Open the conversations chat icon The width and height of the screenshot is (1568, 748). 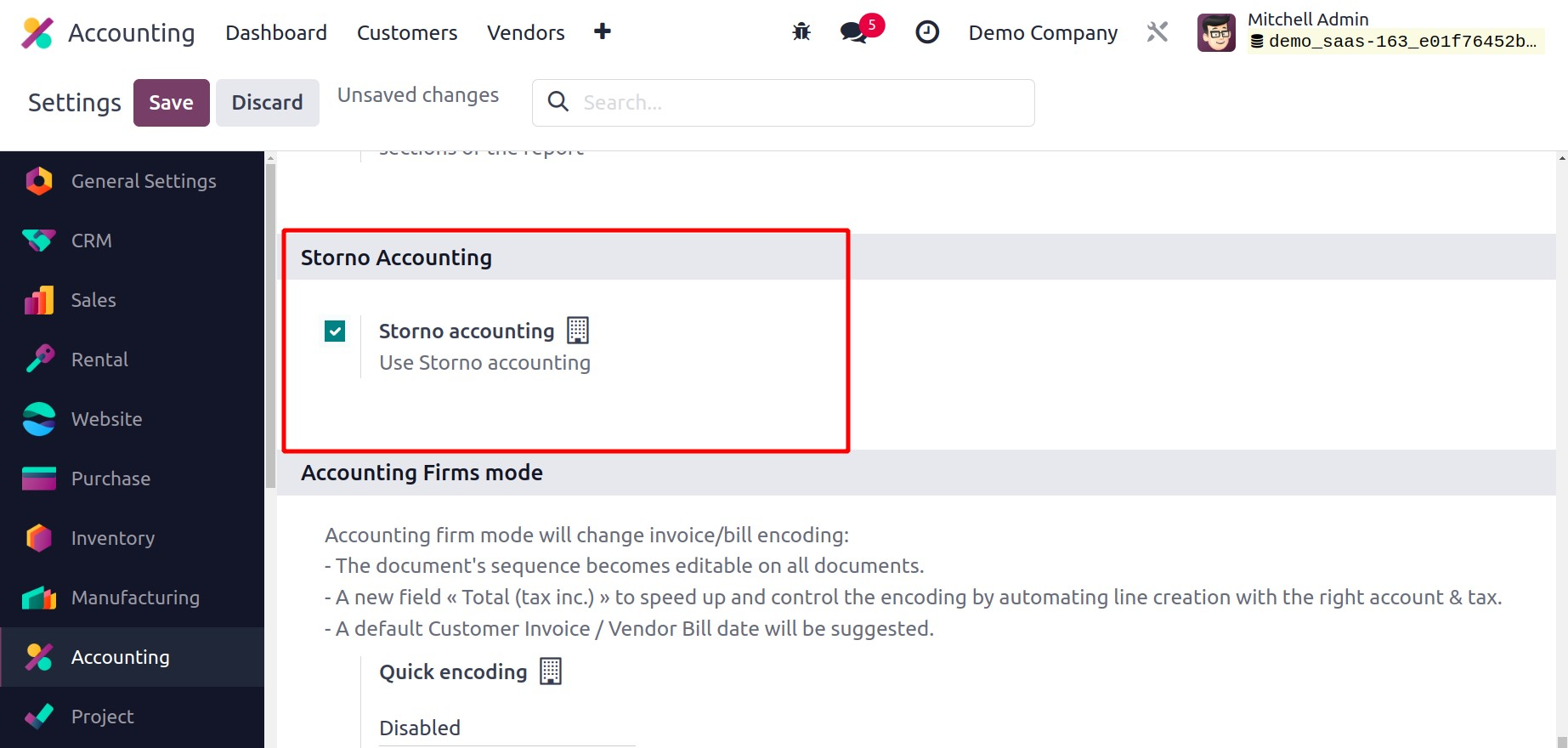pyautogui.click(x=853, y=32)
